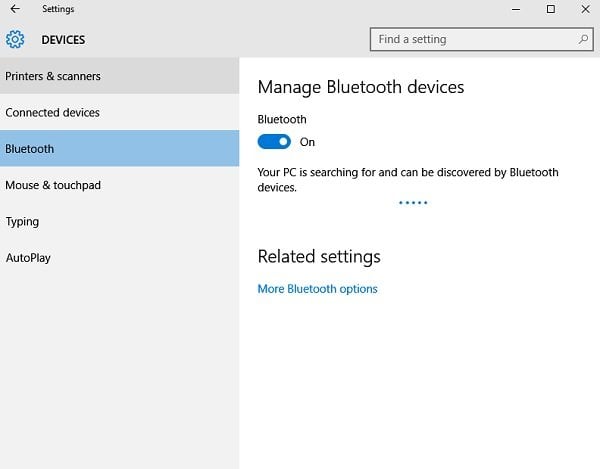Open Connected devices section
The width and height of the screenshot is (600, 469).
[x=119, y=112]
